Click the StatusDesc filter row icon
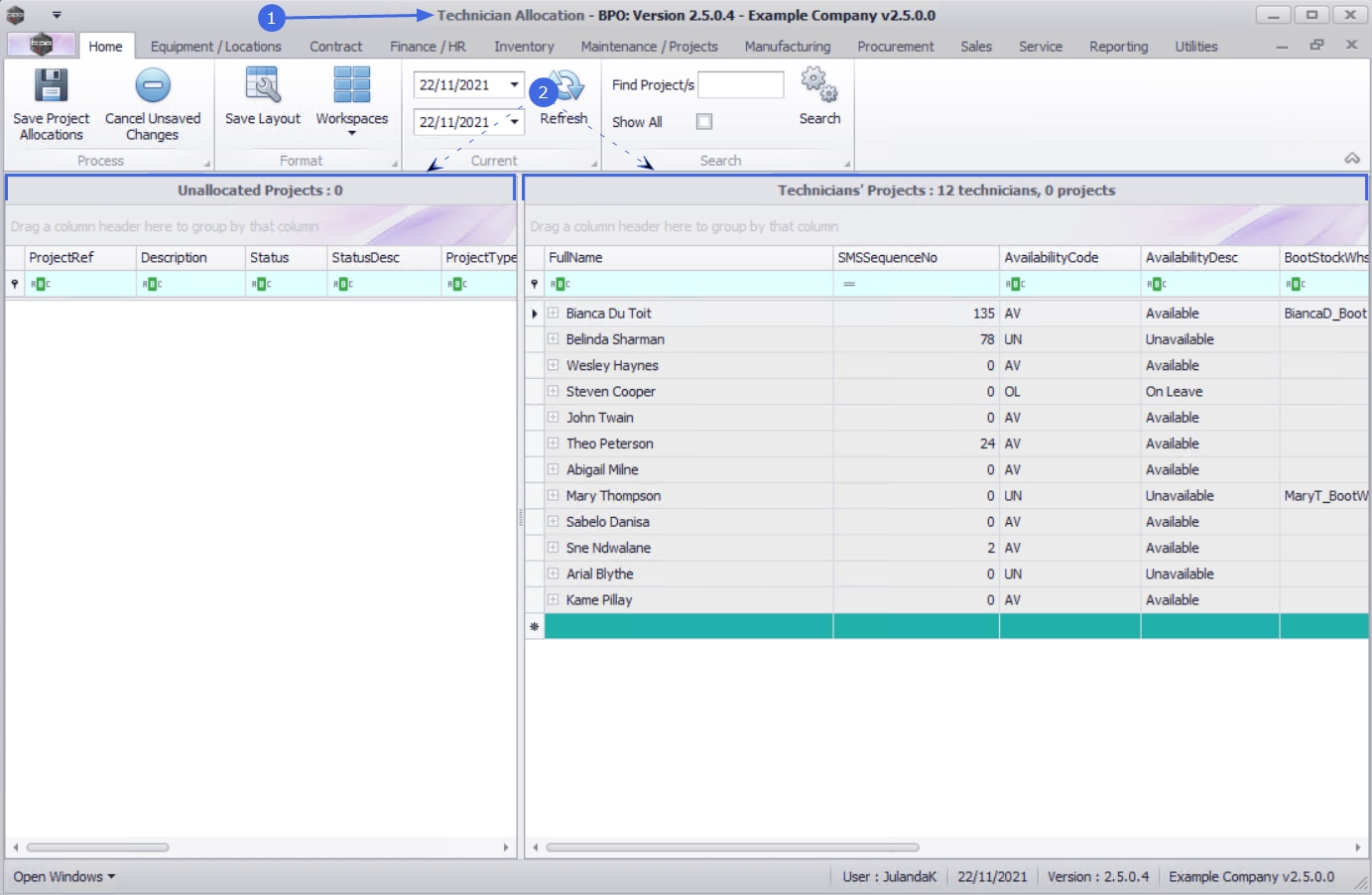 (343, 284)
